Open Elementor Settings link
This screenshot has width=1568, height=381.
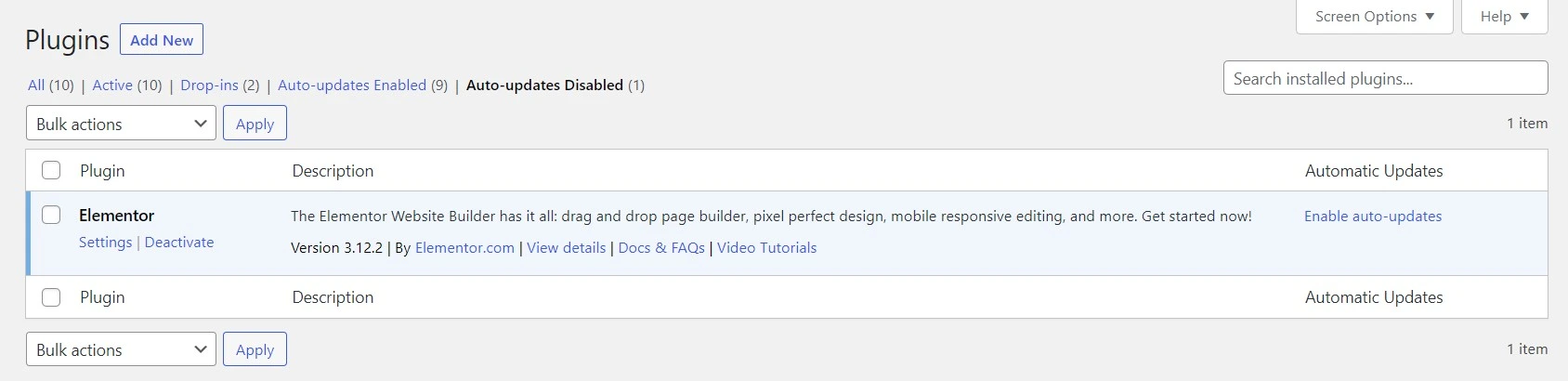105,243
